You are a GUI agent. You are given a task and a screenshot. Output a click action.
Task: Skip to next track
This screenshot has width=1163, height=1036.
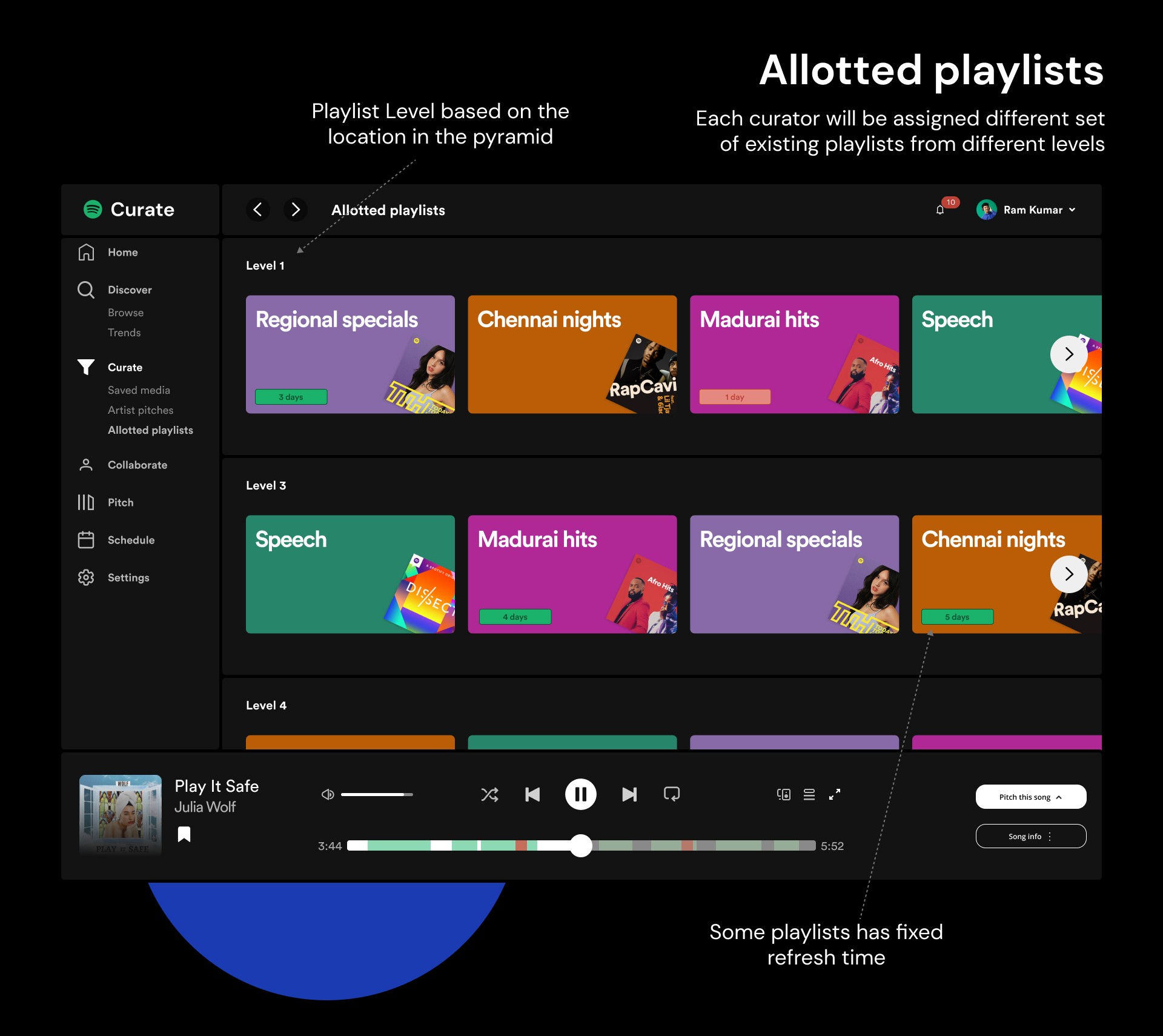(629, 794)
